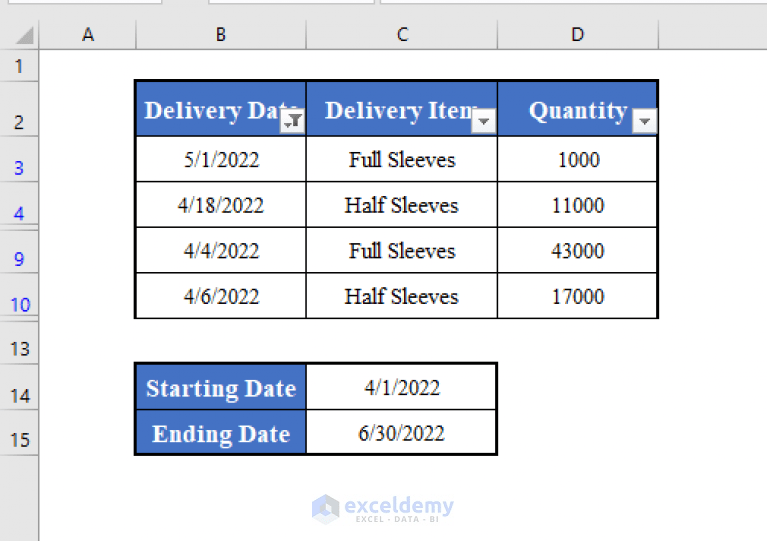Select column B header
Screen dimensions: 767x541
click(x=221, y=35)
